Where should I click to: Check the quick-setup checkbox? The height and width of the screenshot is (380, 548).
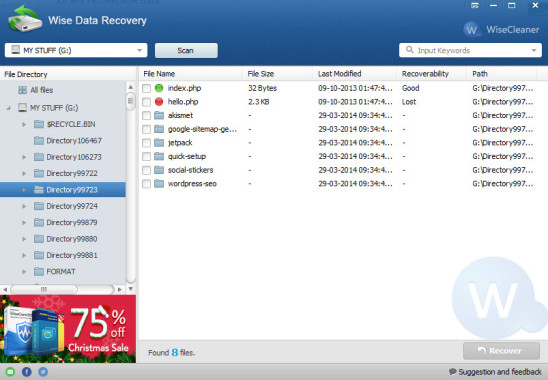(146, 156)
